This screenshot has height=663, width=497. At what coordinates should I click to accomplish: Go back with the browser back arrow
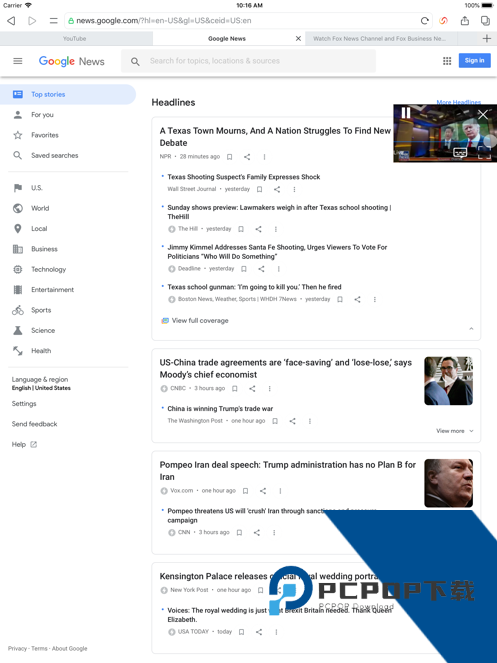click(x=11, y=21)
